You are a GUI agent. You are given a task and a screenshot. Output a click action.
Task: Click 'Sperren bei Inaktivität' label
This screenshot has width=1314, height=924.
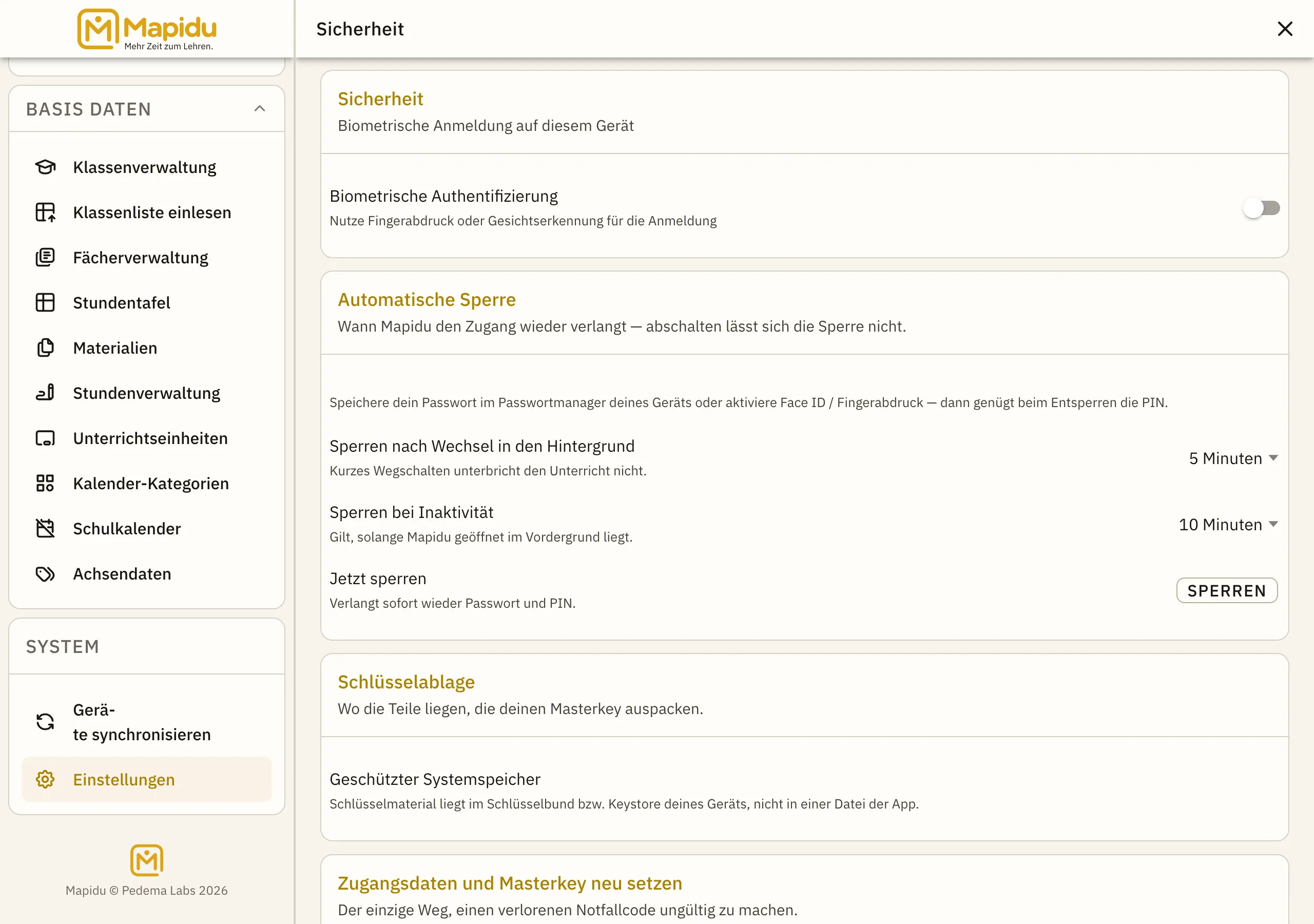click(x=411, y=512)
